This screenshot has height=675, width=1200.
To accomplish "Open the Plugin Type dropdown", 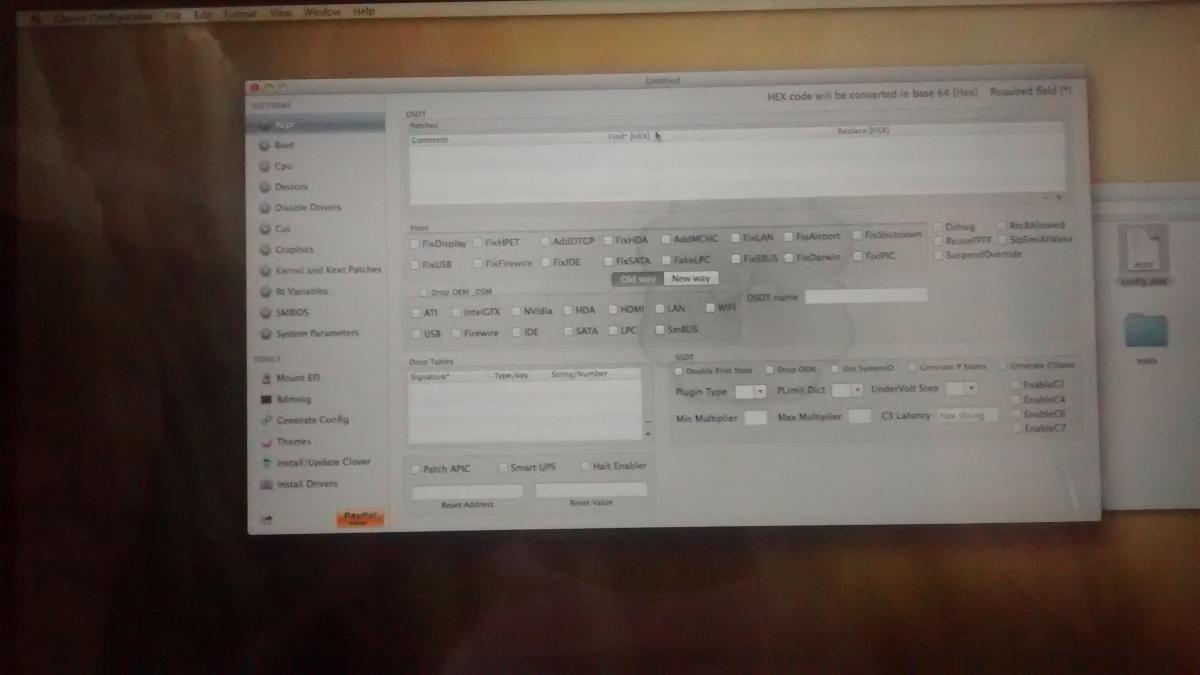I will (x=750, y=391).
